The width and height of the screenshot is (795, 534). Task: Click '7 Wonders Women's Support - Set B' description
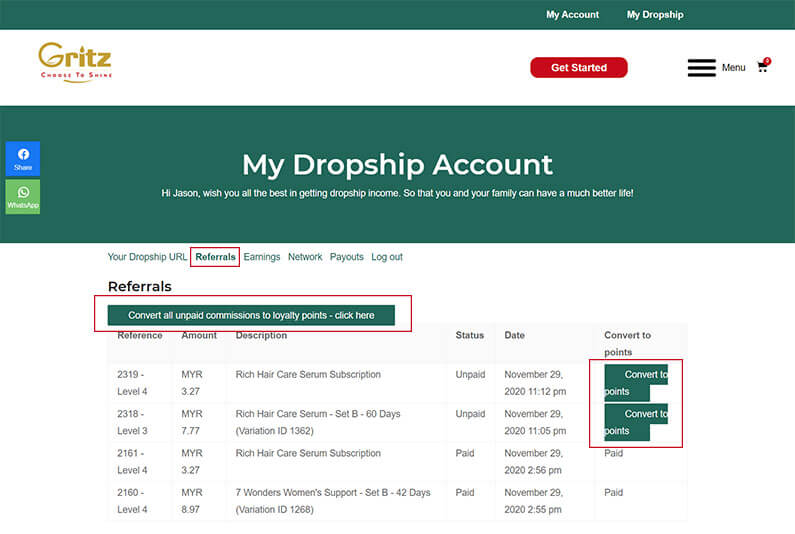pos(333,501)
